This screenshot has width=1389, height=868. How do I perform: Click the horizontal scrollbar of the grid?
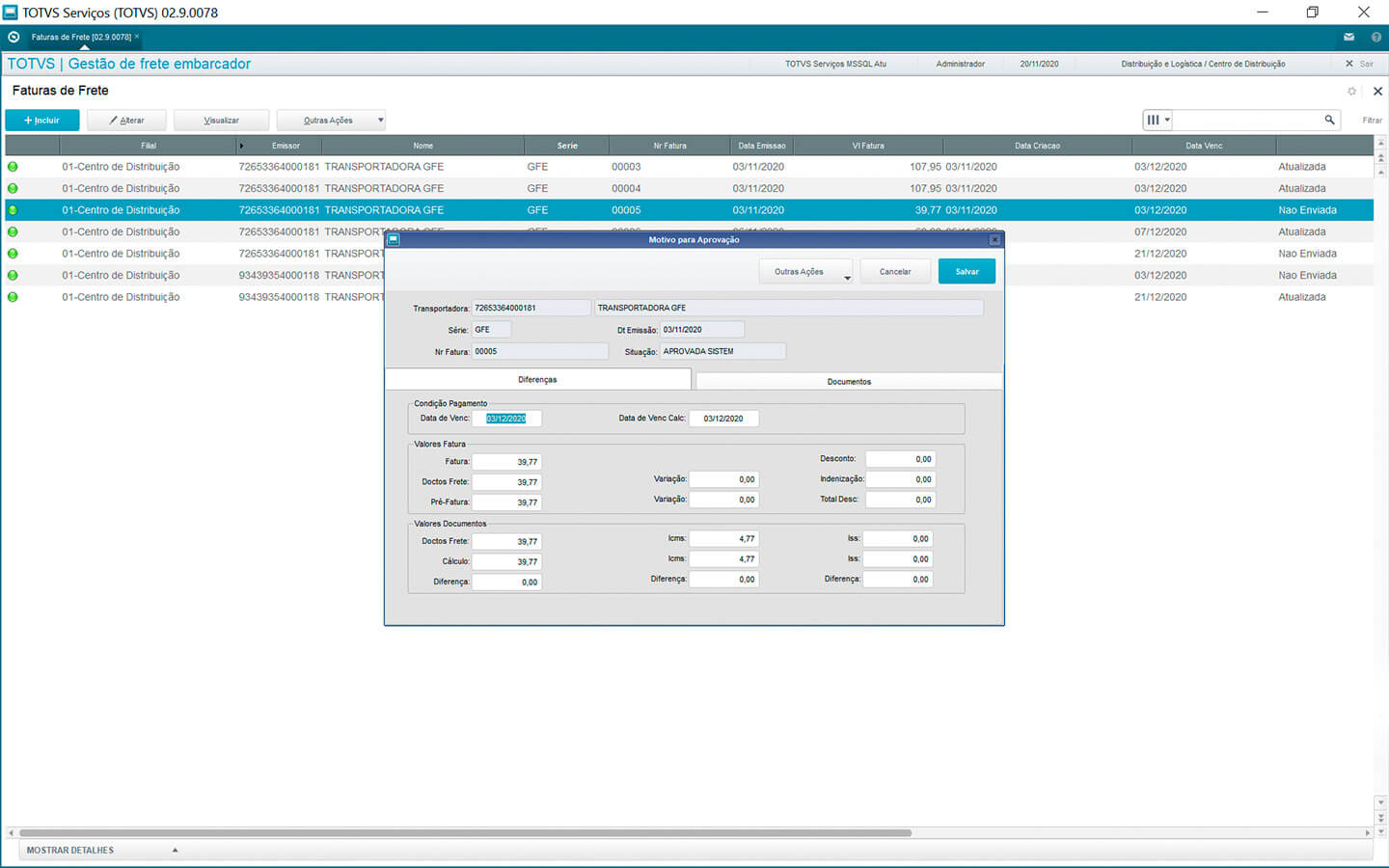click(465, 832)
